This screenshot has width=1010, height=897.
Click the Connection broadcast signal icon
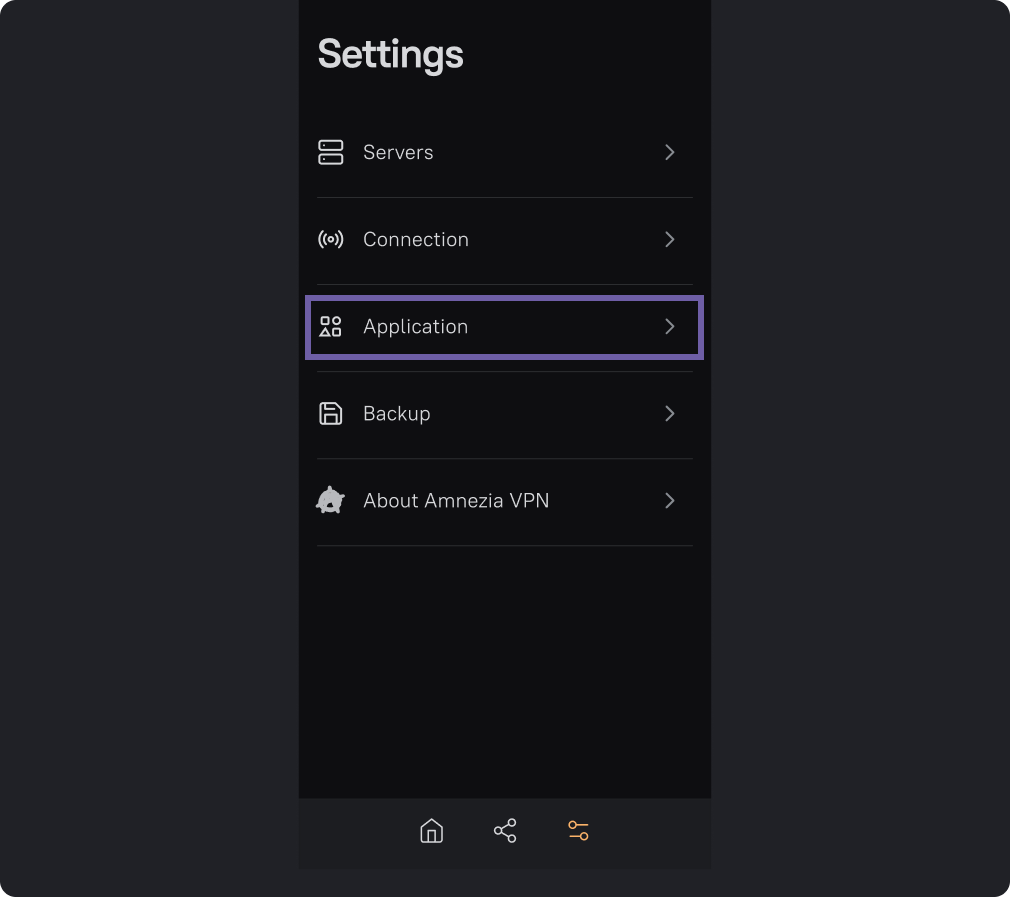pos(330,239)
